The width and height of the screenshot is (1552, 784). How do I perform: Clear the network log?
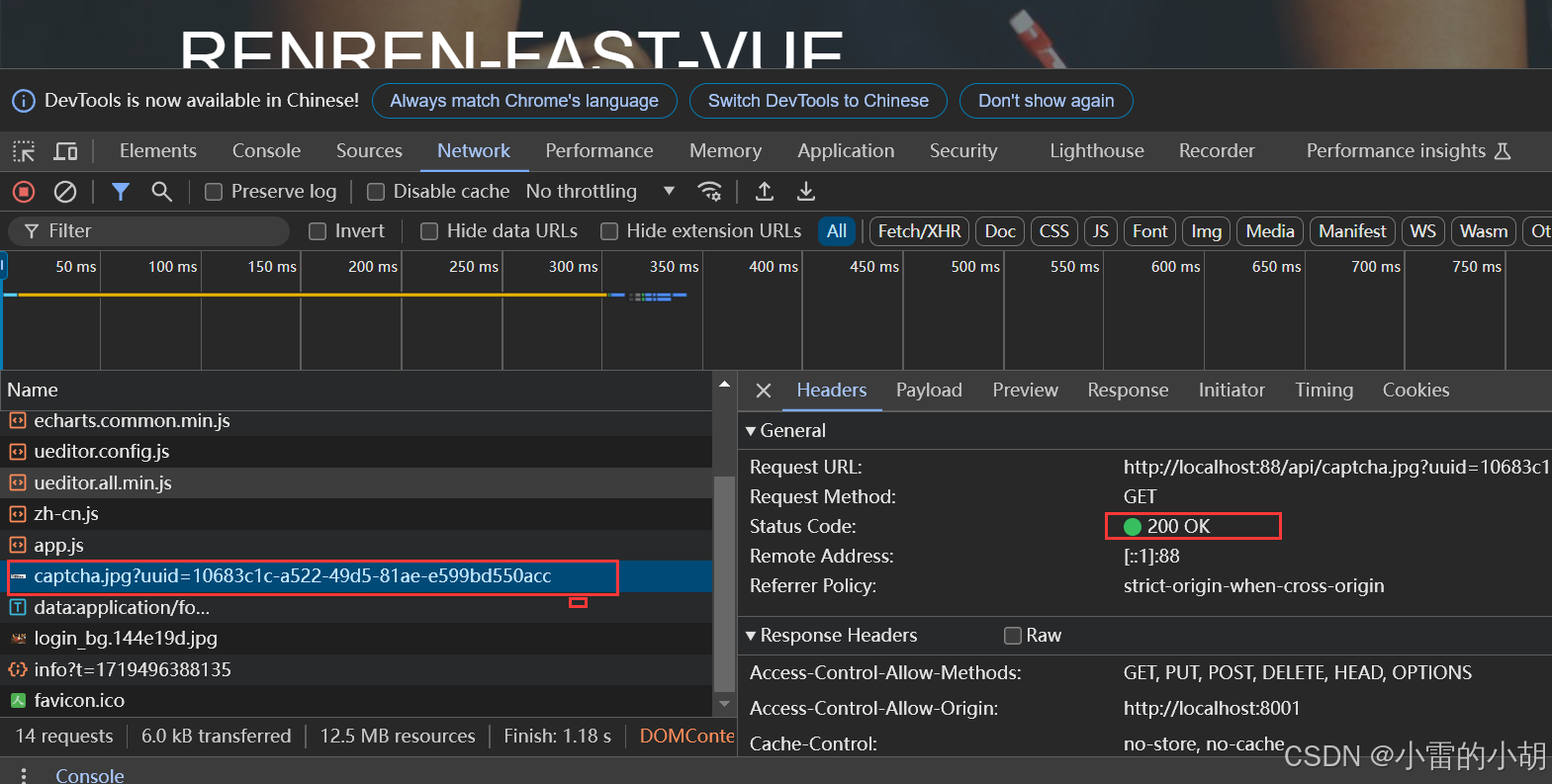65,192
